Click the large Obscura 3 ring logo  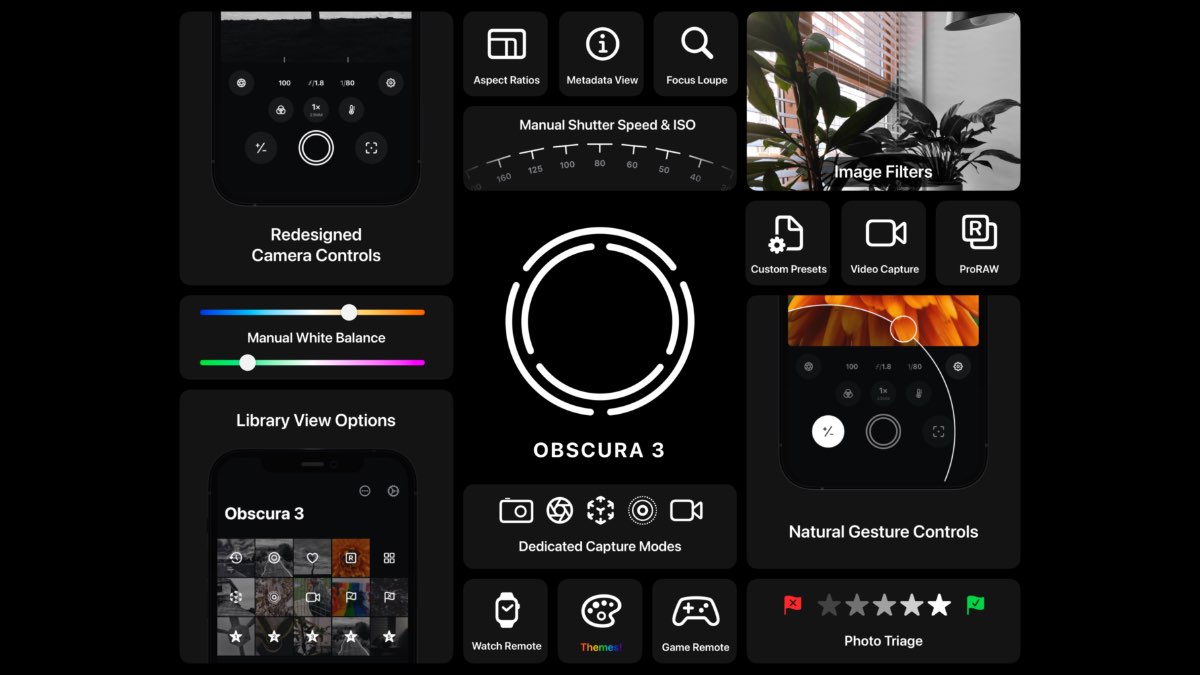(600, 320)
